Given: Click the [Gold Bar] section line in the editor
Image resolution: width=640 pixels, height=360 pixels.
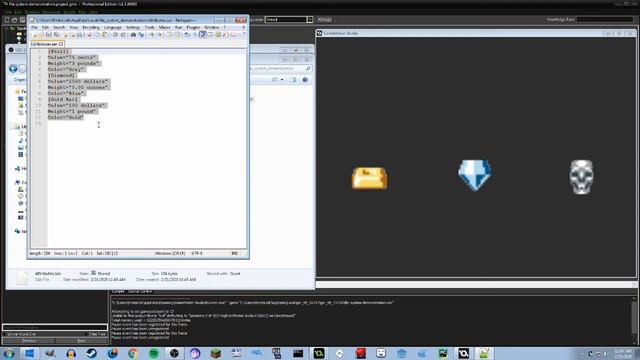Looking at the screenshot, I should point(63,99).
